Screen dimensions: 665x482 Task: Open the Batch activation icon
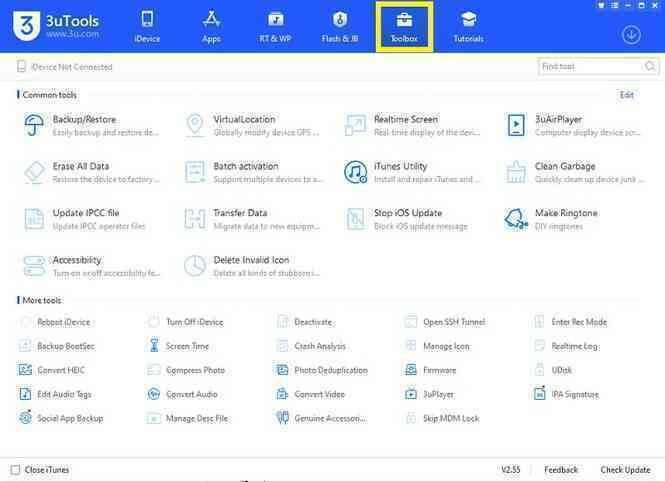pos(195,172)
